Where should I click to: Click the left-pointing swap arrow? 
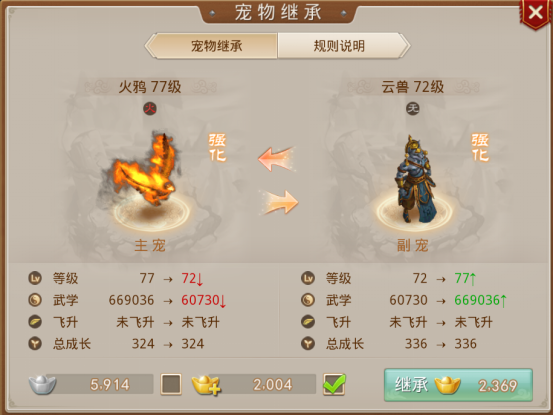(x=276, y=159)
